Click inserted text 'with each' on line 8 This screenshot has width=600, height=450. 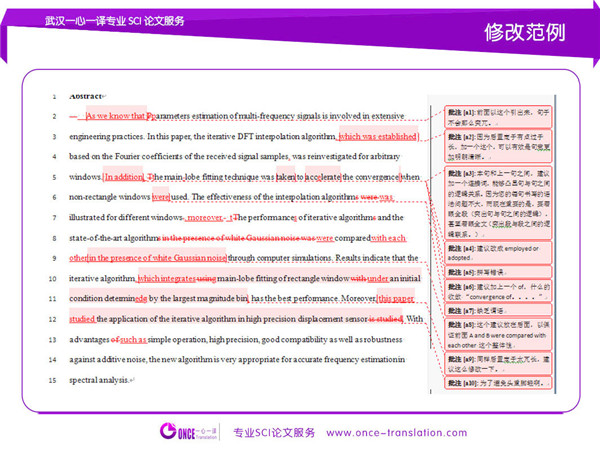(388, 238)
